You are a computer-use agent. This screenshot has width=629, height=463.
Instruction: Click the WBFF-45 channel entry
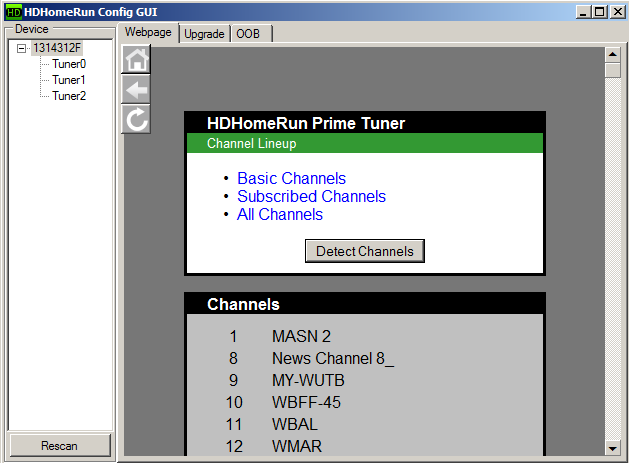[x=306, y=402]
